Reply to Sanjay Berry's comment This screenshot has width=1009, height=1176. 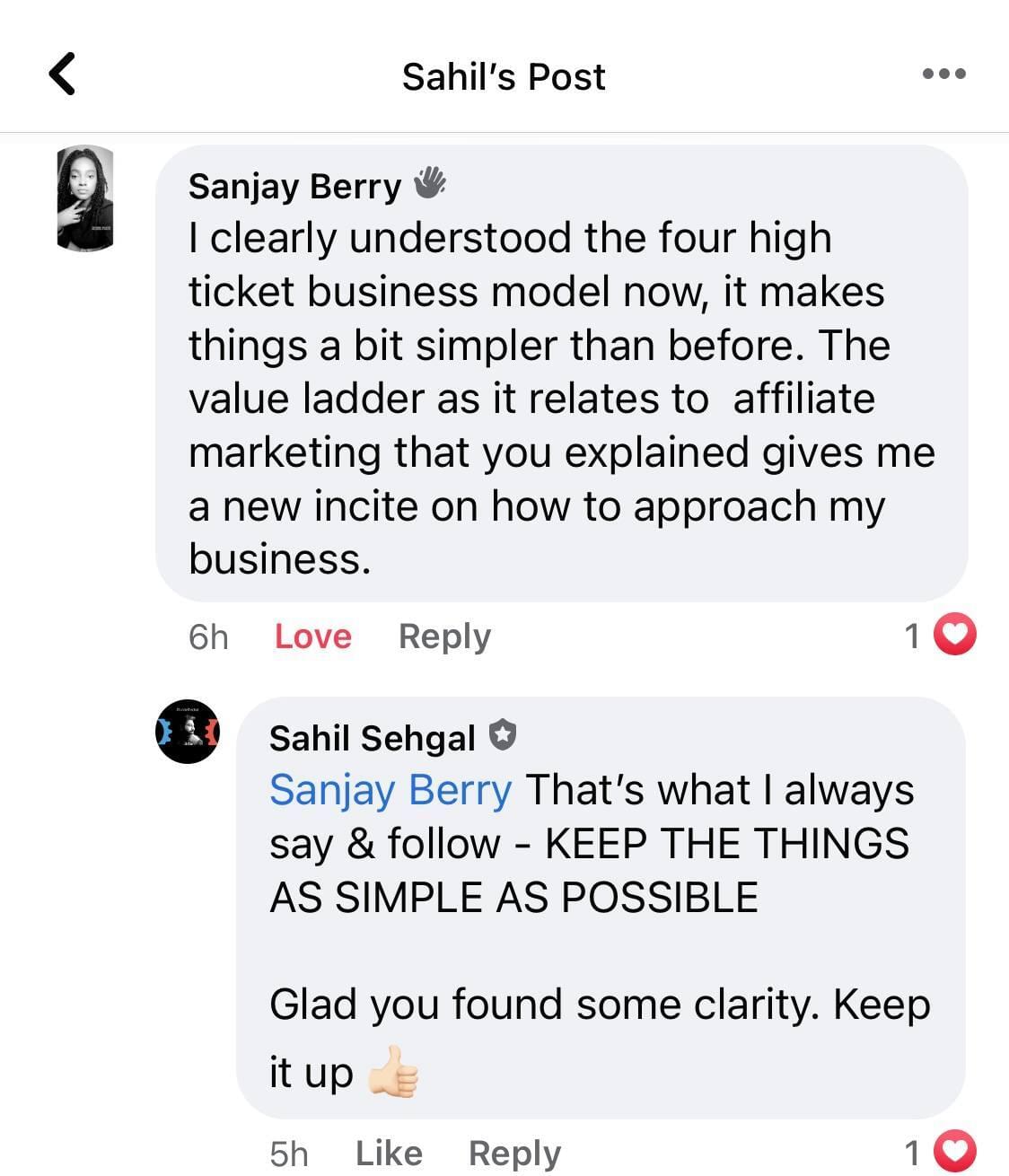point(444,636)
